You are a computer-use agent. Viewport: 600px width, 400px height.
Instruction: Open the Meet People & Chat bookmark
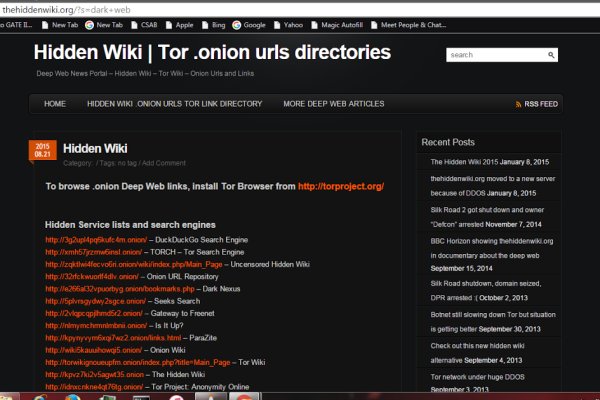408,25
